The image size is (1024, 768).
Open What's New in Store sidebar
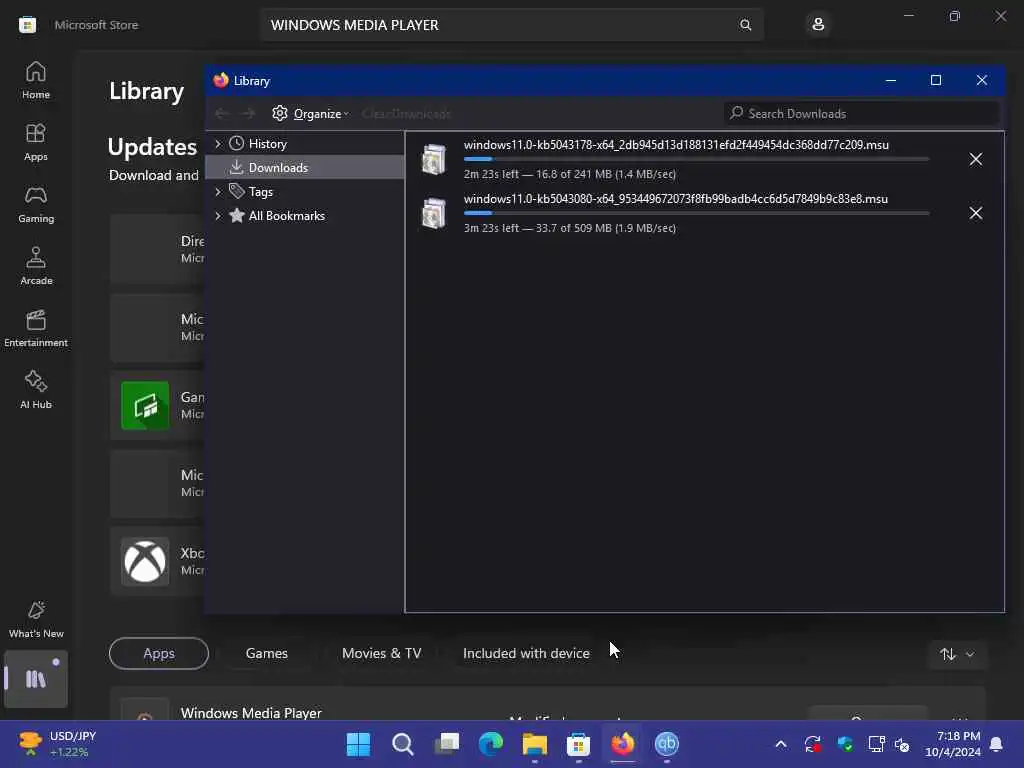[36, 619]
